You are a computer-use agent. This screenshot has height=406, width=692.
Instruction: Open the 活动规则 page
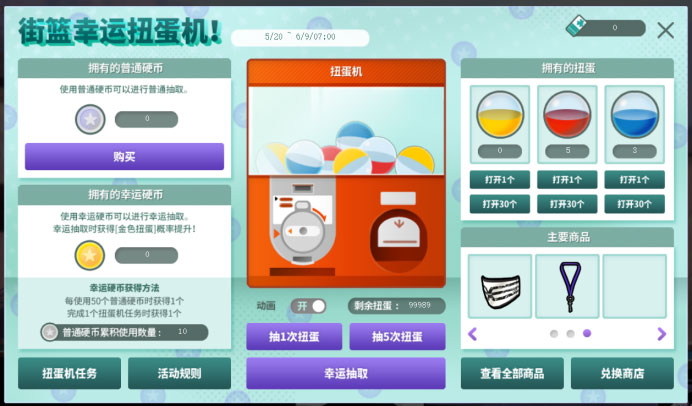pyautogui.click(x=179, y=373)
